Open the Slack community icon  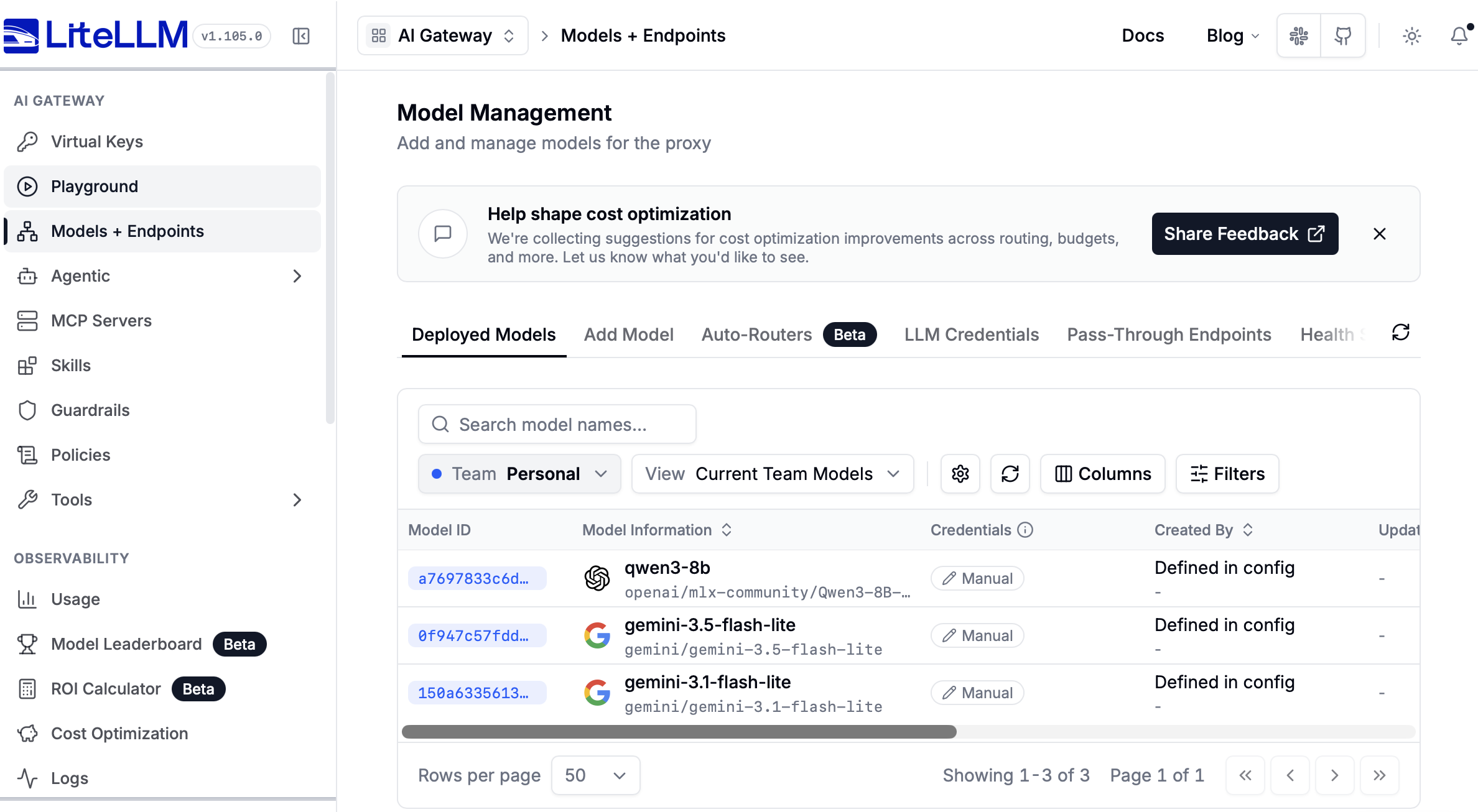[1299, 36]
